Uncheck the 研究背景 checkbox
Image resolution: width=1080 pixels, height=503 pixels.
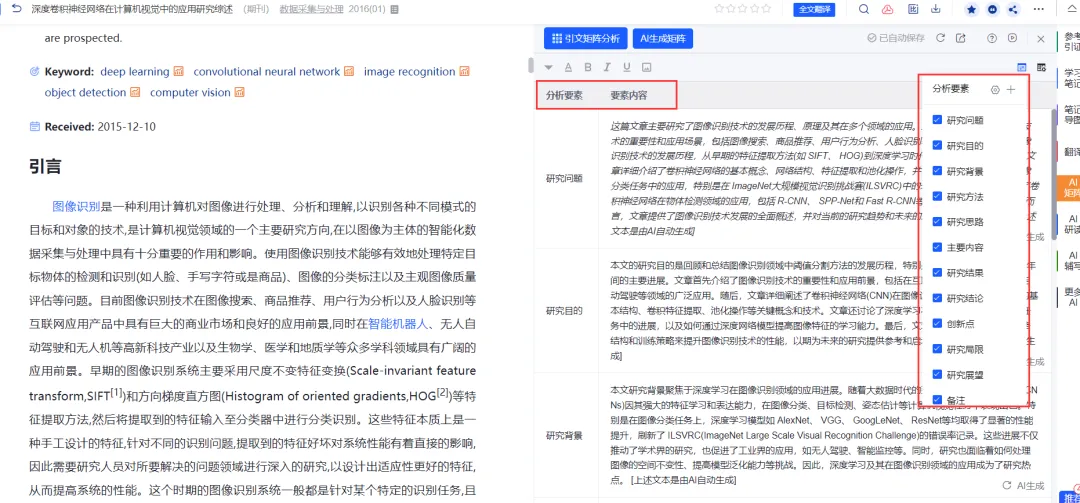coord(937,171)
